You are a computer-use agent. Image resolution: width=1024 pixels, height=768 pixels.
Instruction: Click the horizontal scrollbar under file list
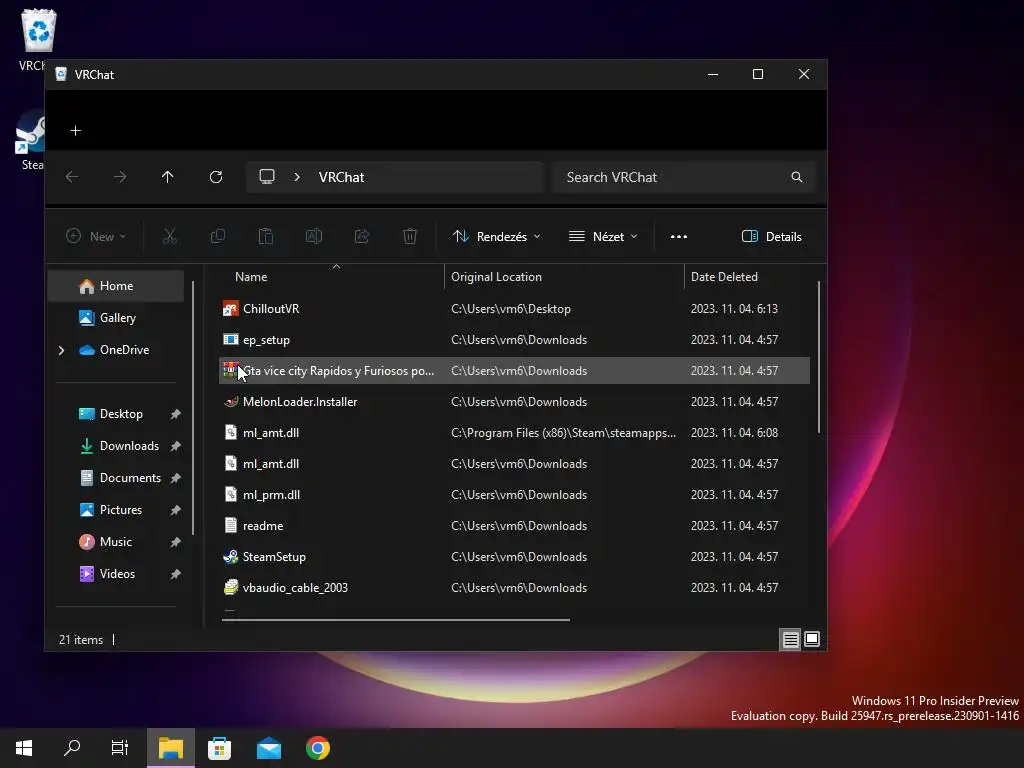coord(396,620)
